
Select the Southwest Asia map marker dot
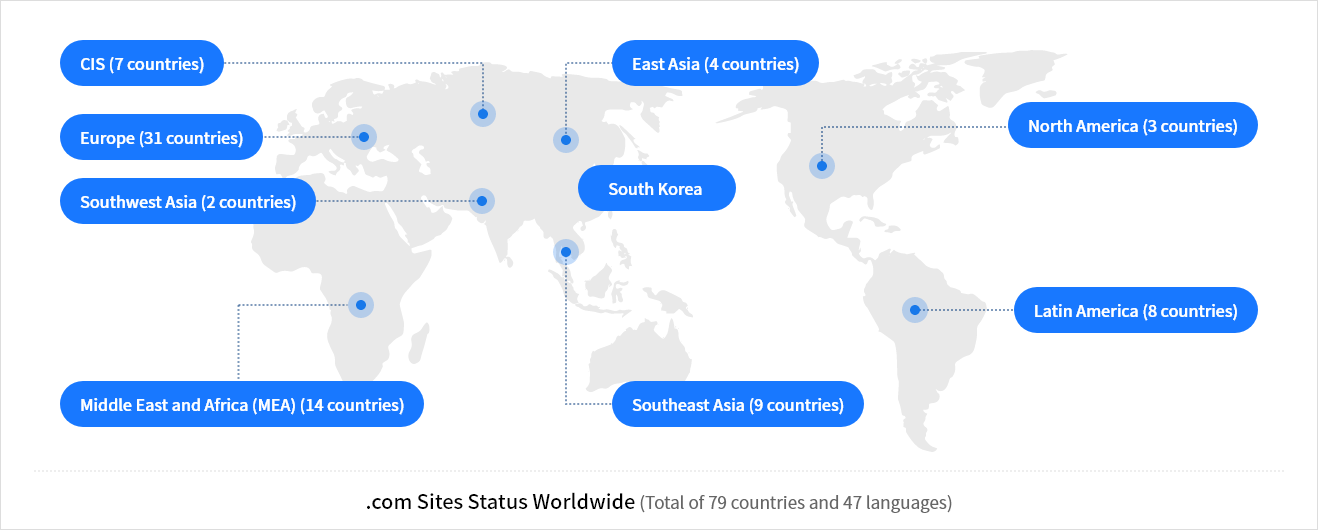pos(482,201)
